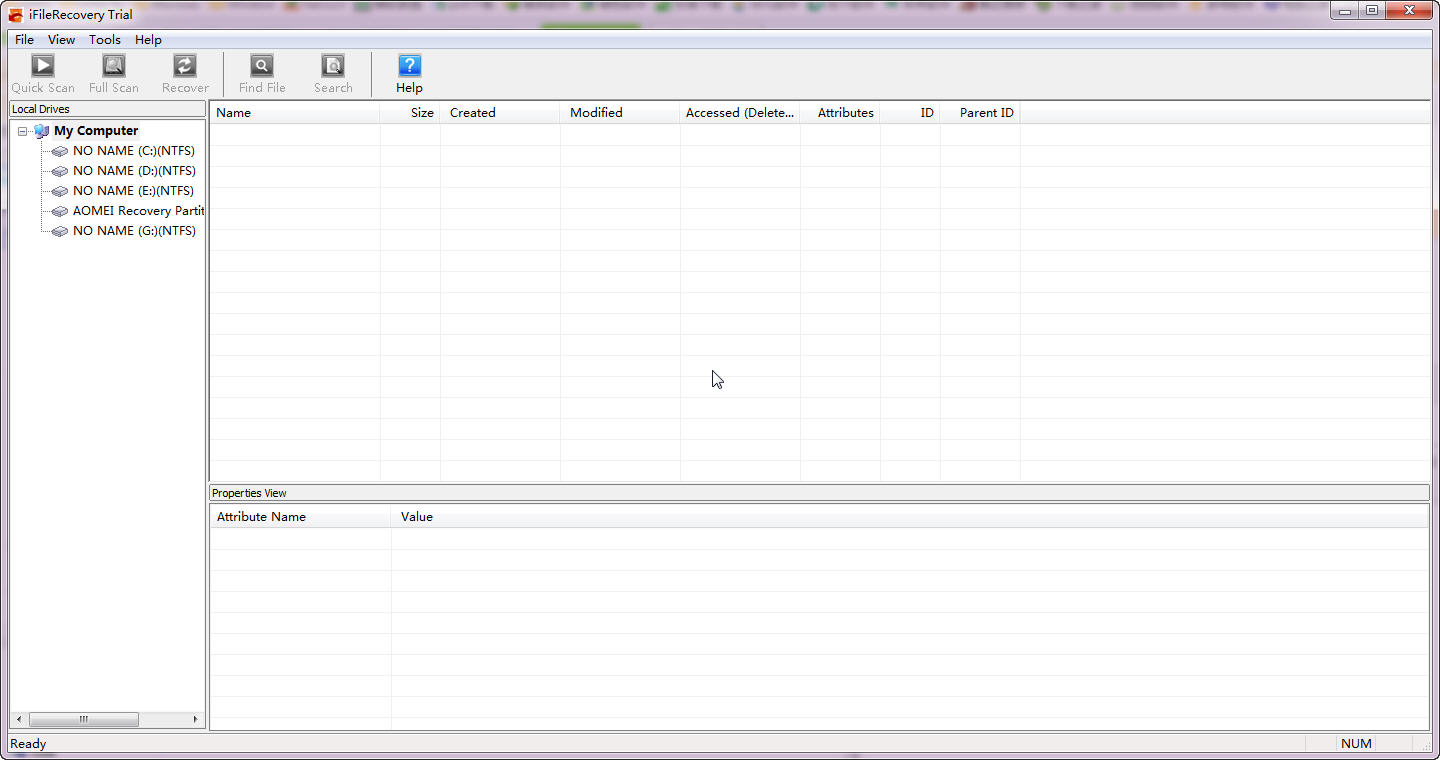
Task: Click left arrow of drives panel scrollbar
Action: (x=19, y=719)
